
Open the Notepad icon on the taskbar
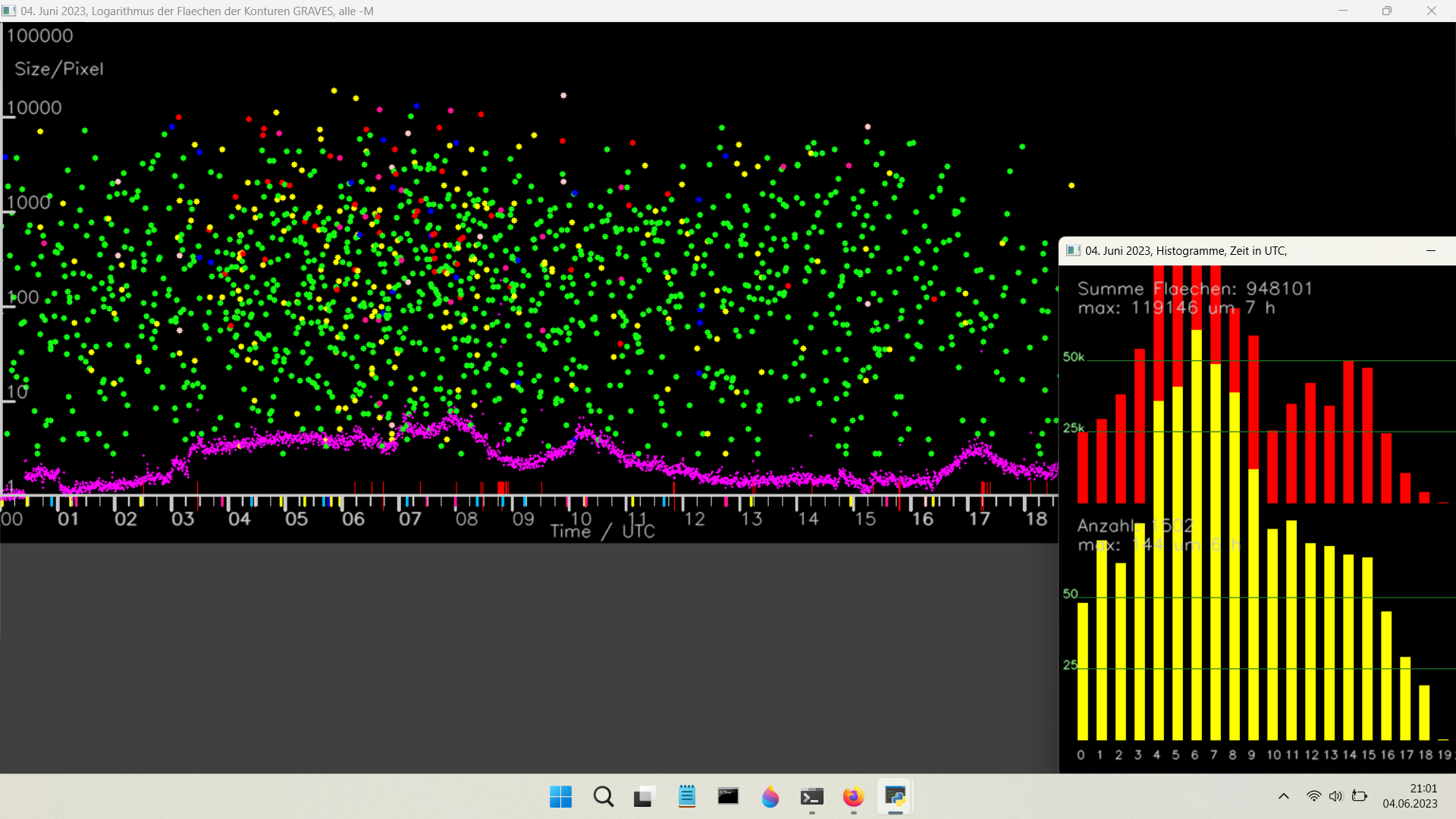click(687, 797)
